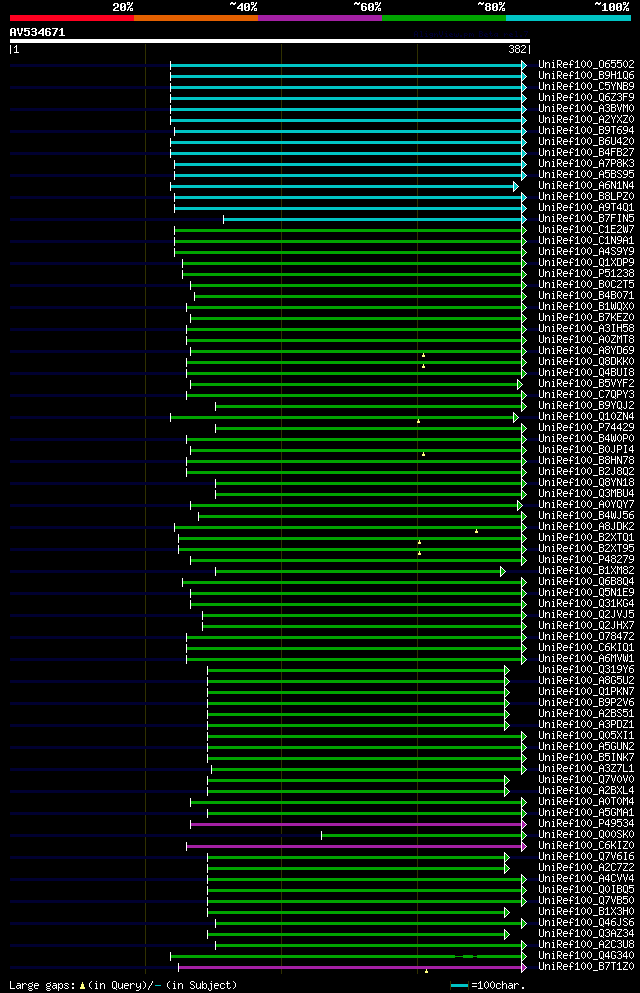Image resolution: width=640 pixels, height=993 pixels.
Task: Select the UniRef100_A8JDK2 label
Action: 586,526
